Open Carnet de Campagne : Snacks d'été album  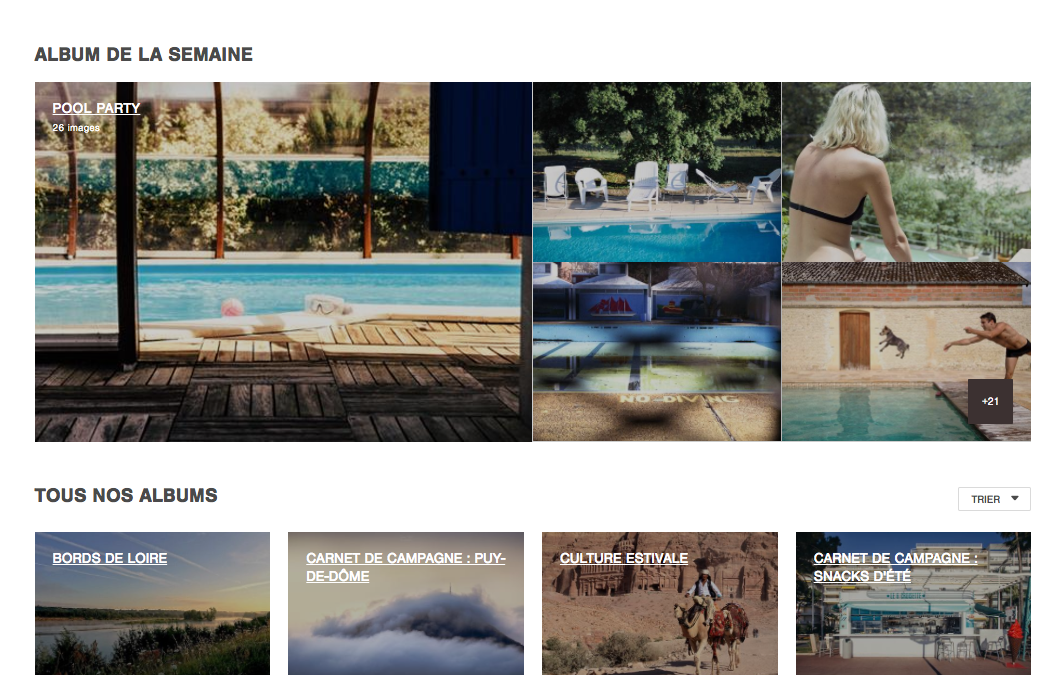(x=895, y=567)
